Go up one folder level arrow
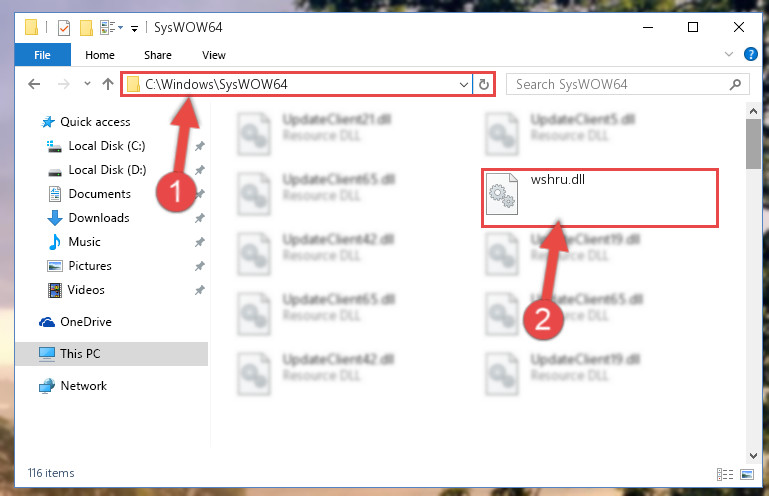This screenshot has width=769, height=496. [108, 84]
